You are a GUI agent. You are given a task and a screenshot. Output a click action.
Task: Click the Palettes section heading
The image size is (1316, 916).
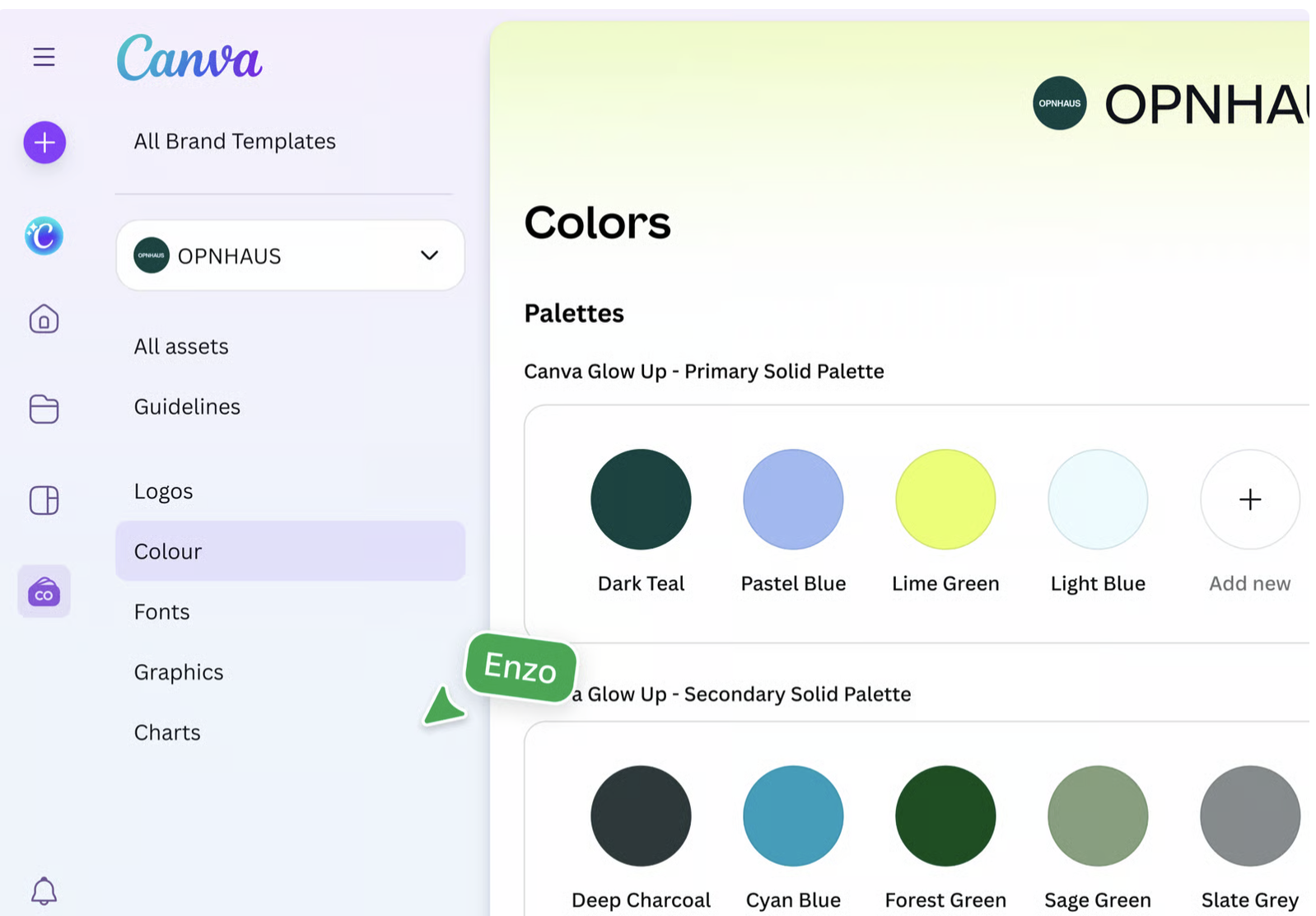574,313
